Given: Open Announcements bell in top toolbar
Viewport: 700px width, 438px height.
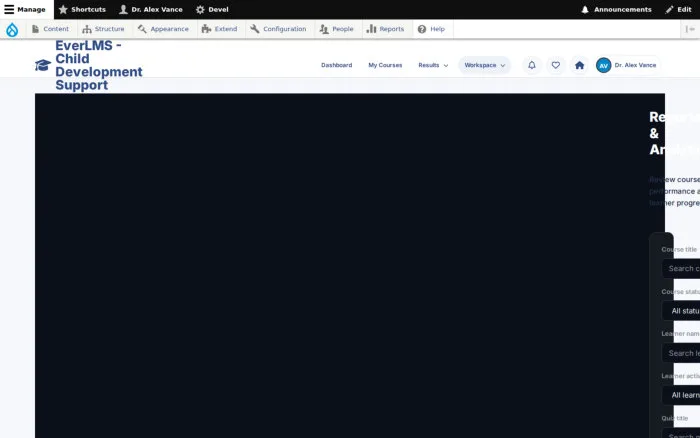Looking at the screenshot, I should (616, 9).
